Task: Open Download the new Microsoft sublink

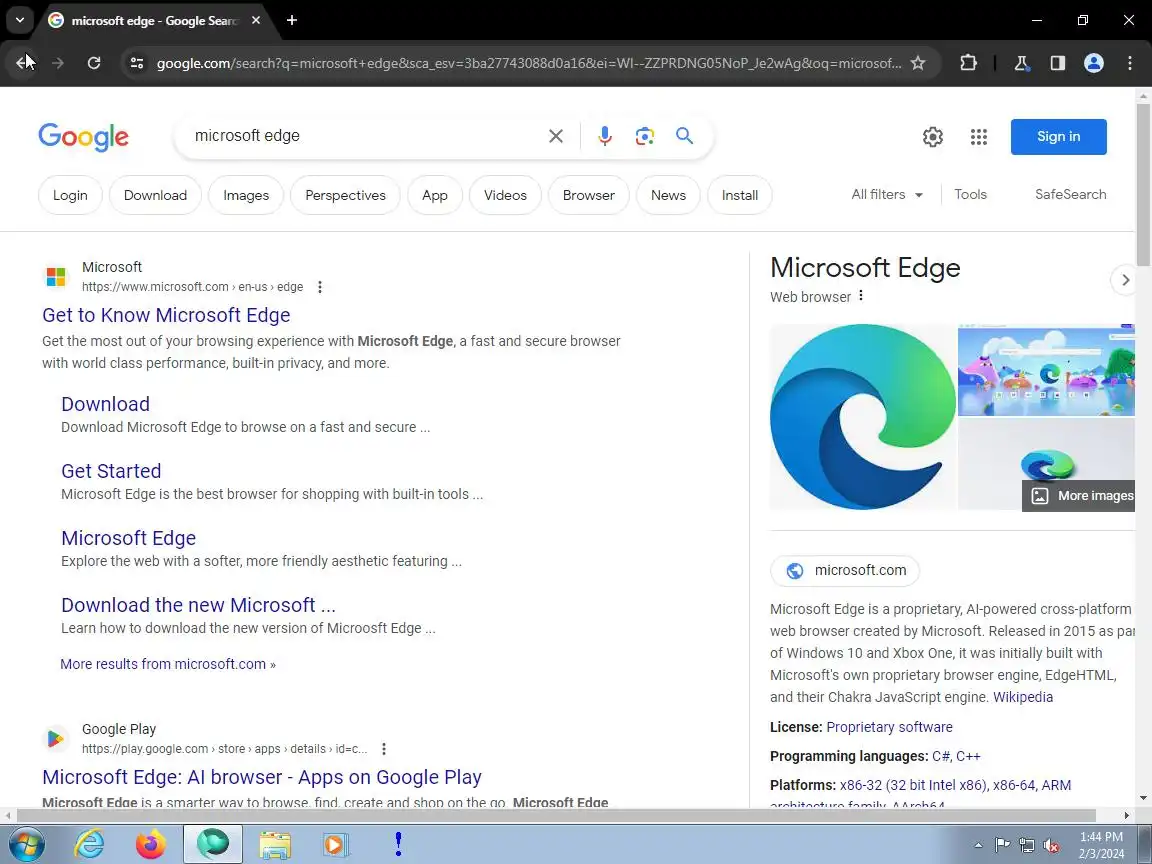Action: (198, 605)
